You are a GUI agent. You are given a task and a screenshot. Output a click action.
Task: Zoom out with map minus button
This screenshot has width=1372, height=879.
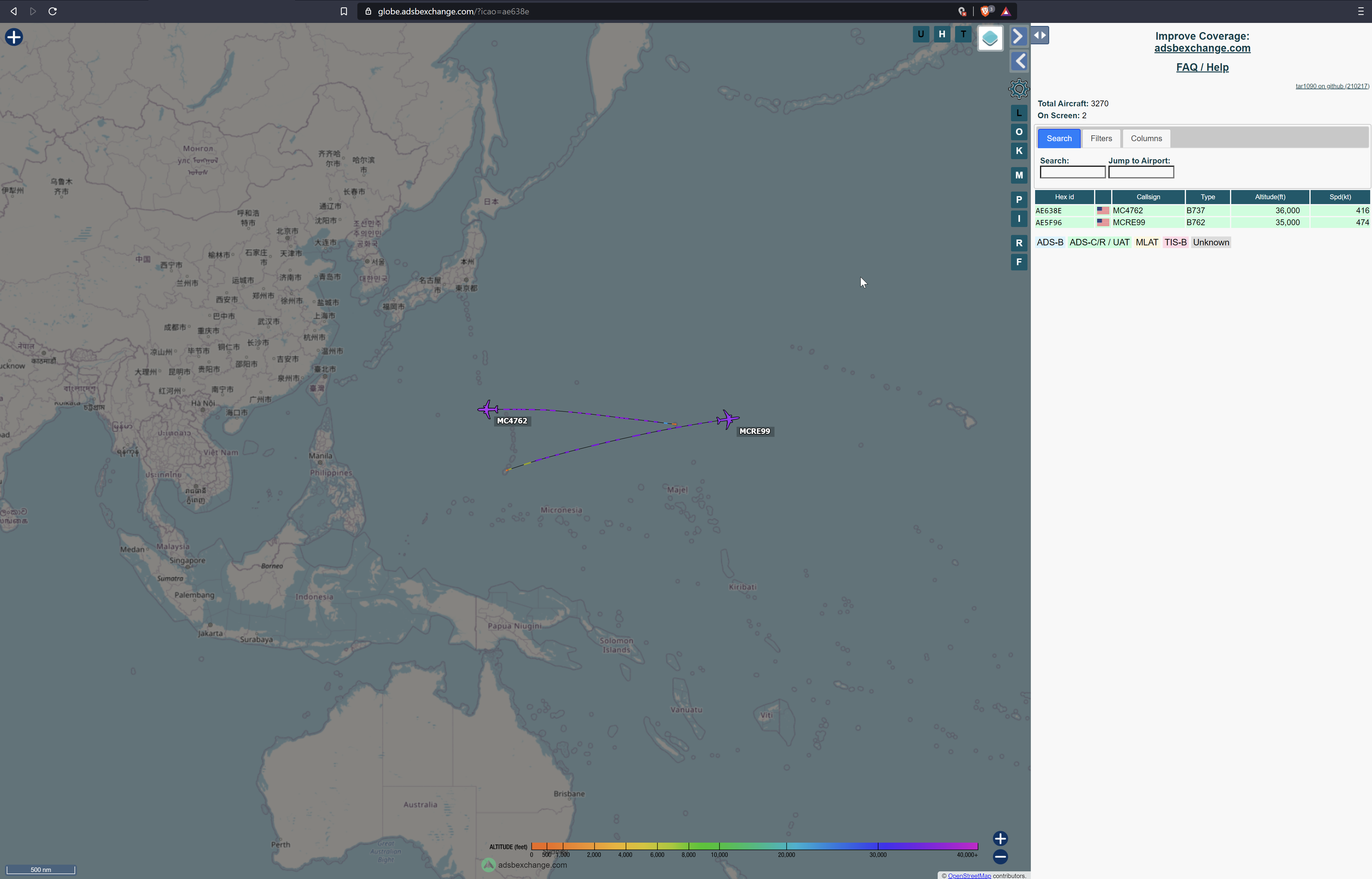(x=1000, y=857)
